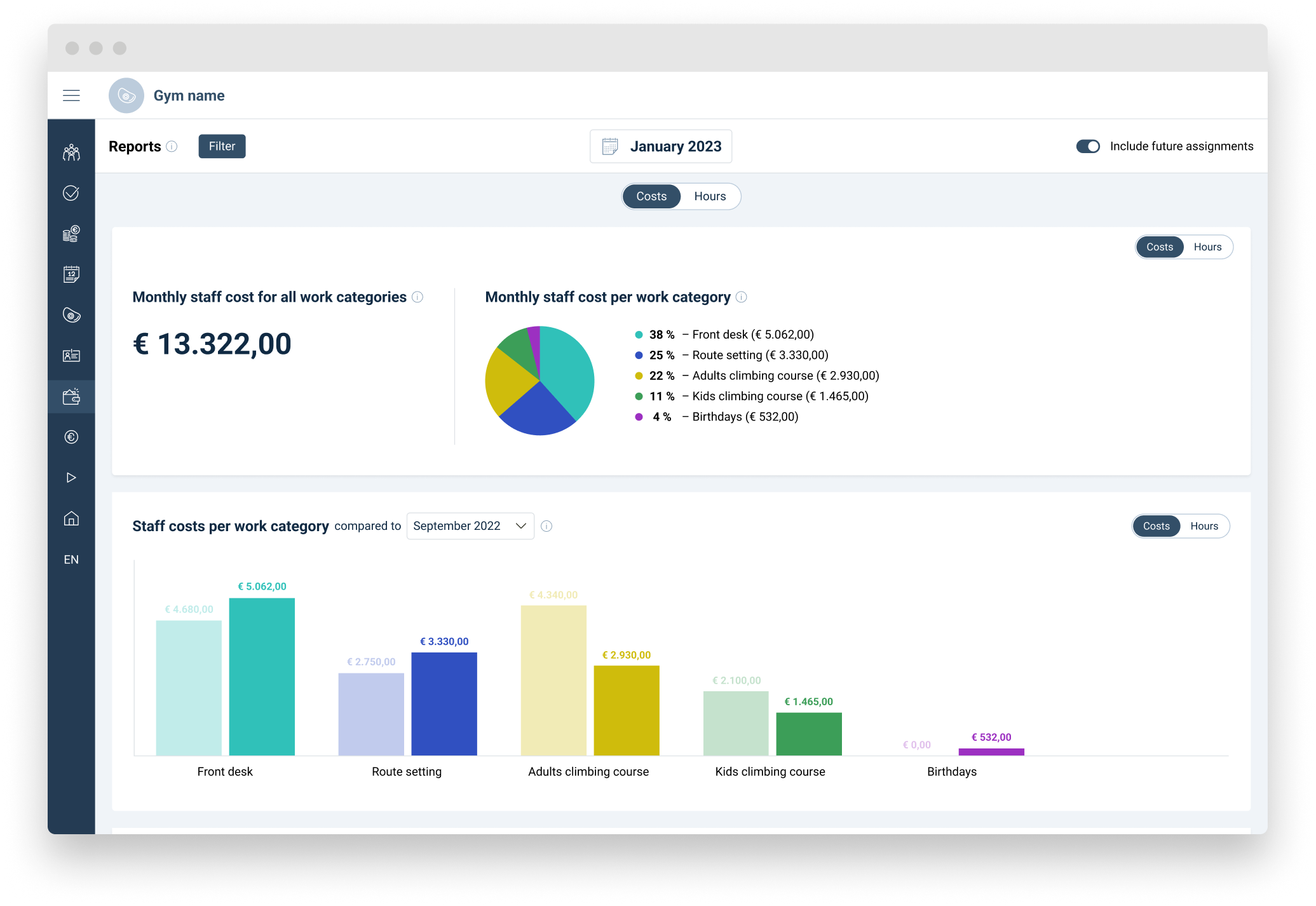
Task: Click the checkmark tasks sidebar icon
Action: click(x=71, y=193)
